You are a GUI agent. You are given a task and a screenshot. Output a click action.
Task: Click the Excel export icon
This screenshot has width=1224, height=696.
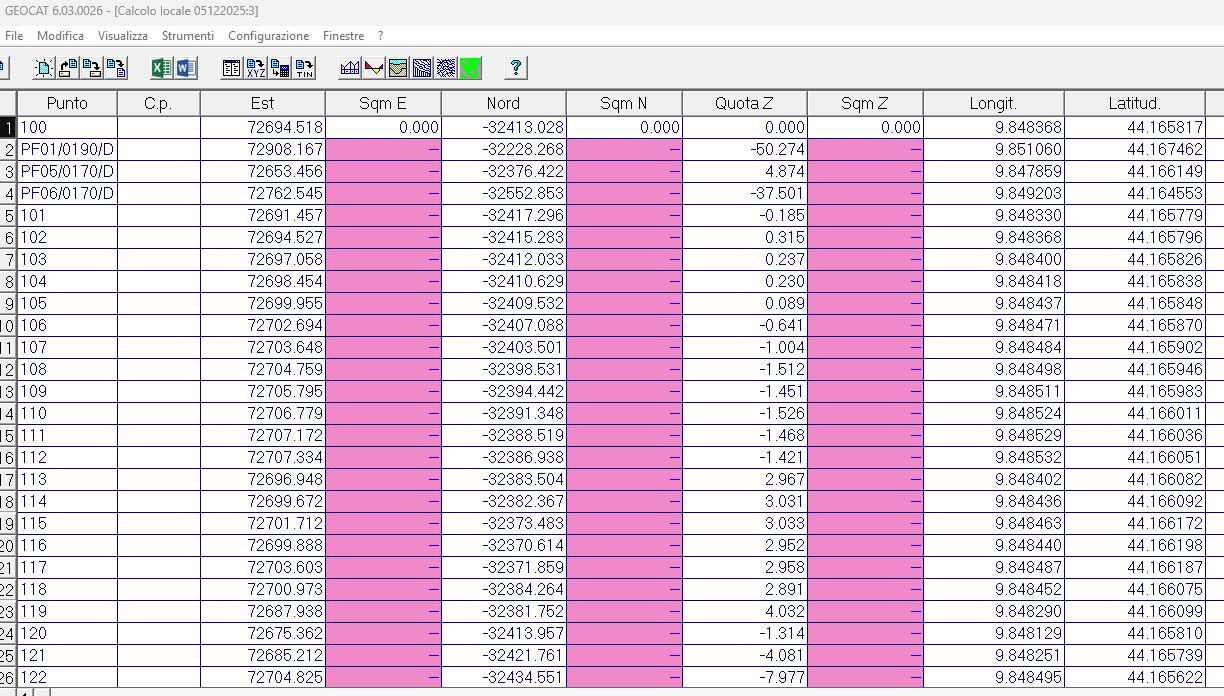pos(161,68)
